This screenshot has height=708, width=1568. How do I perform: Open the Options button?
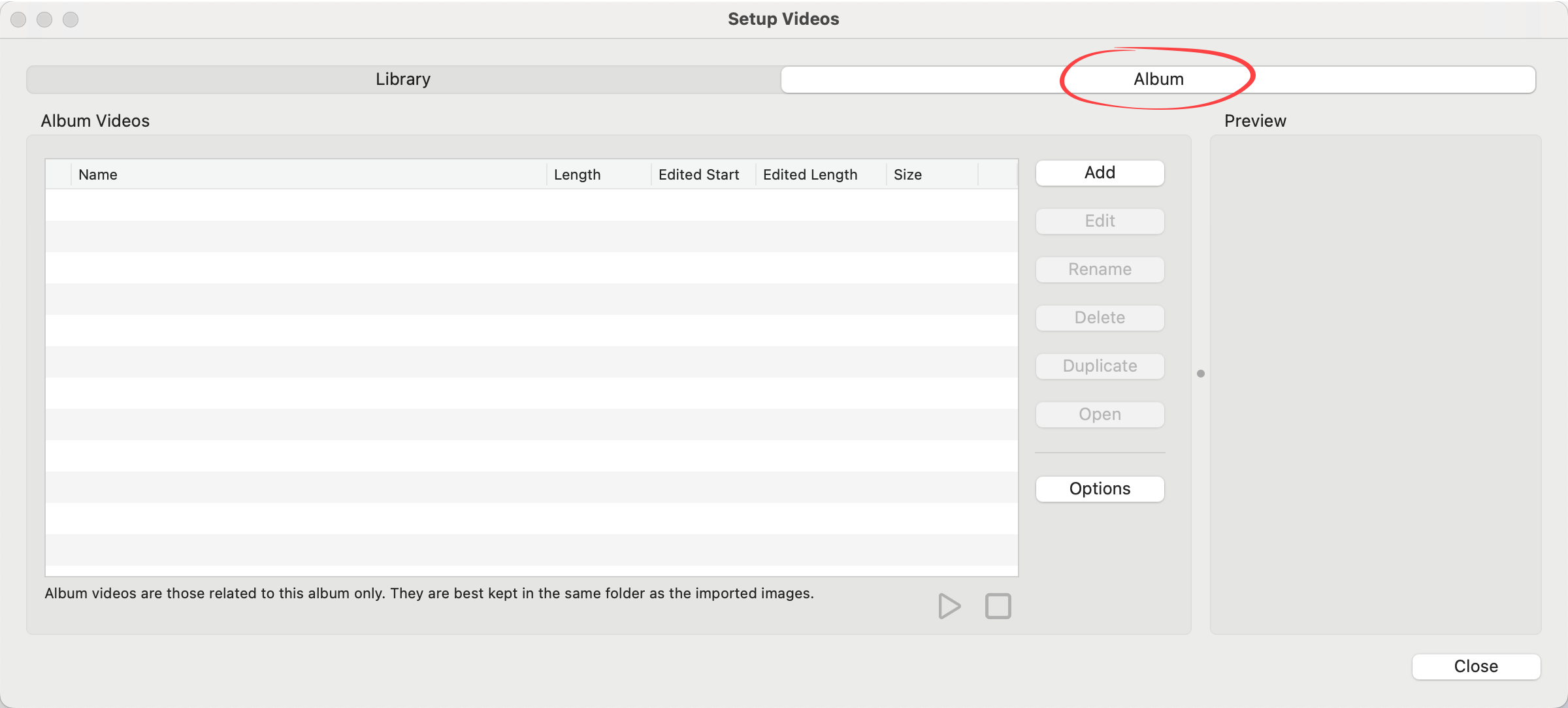click(1100, 489)
